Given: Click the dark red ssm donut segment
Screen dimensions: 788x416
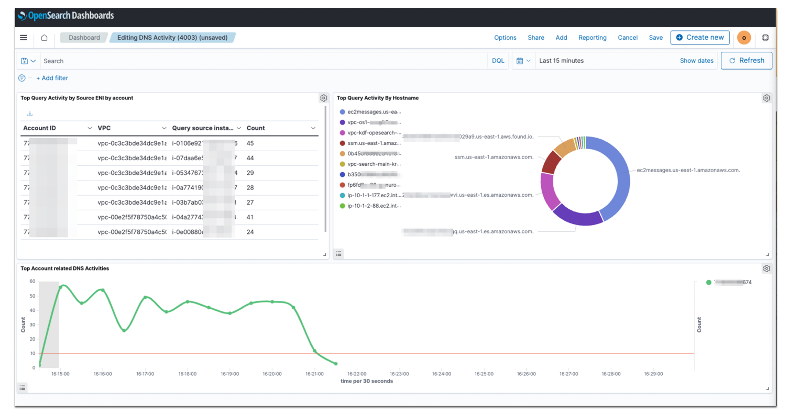Looking at the screenshot, I should coord(551,162).
